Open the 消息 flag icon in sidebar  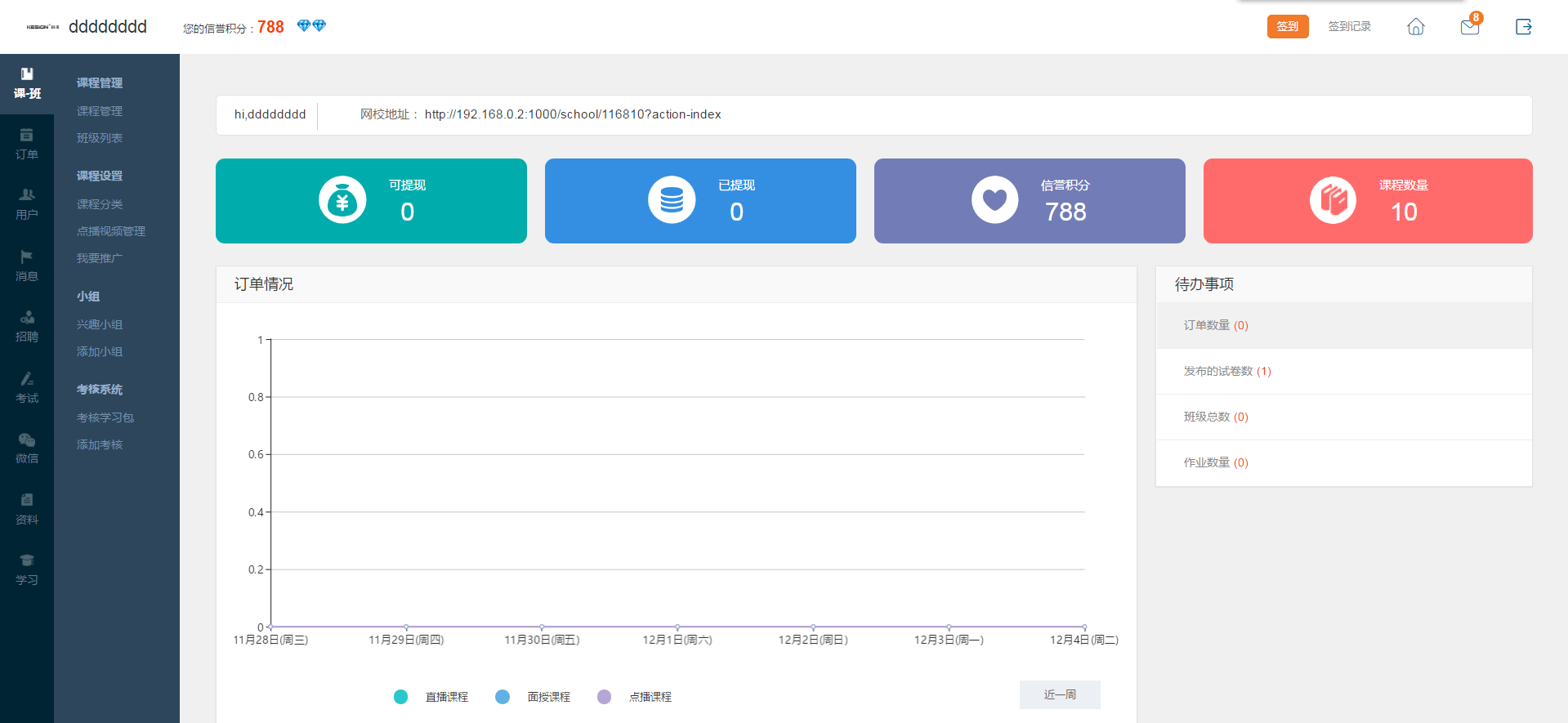click(27, 266)
